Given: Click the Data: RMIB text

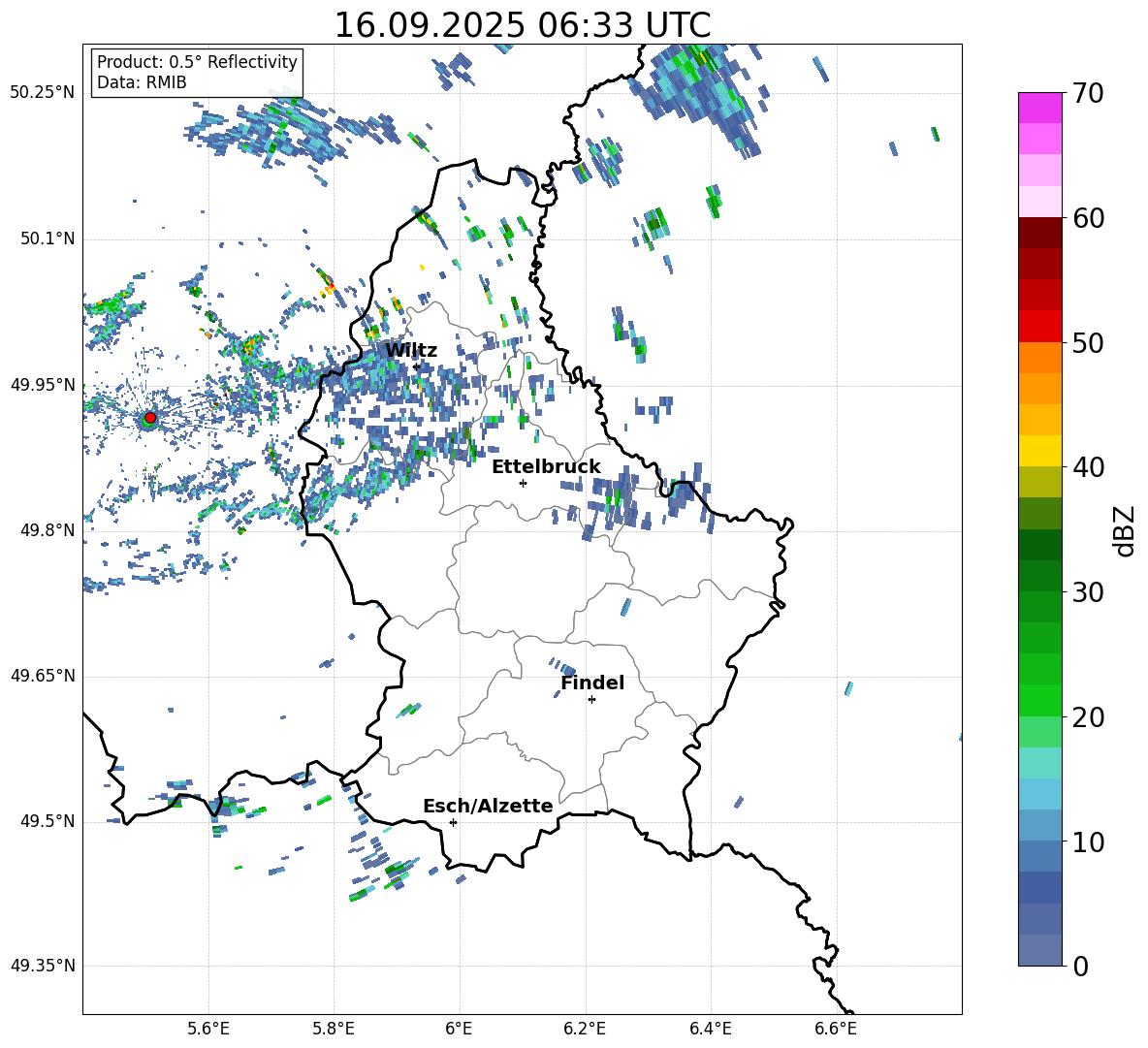Looking at the screenshot, I should pos(142,82).
